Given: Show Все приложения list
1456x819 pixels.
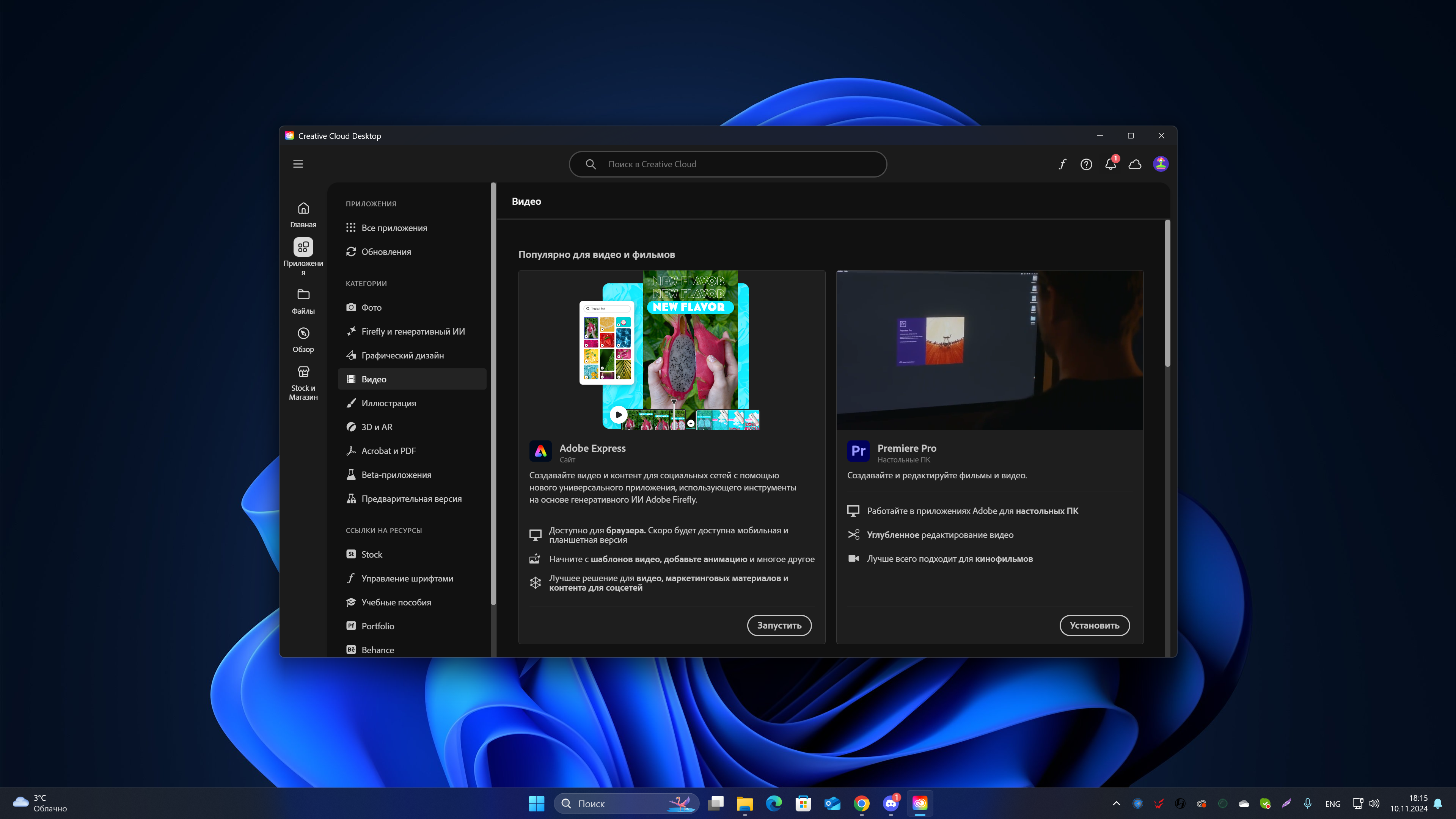Looking at the screenshot, I should [x=412, y=227].
